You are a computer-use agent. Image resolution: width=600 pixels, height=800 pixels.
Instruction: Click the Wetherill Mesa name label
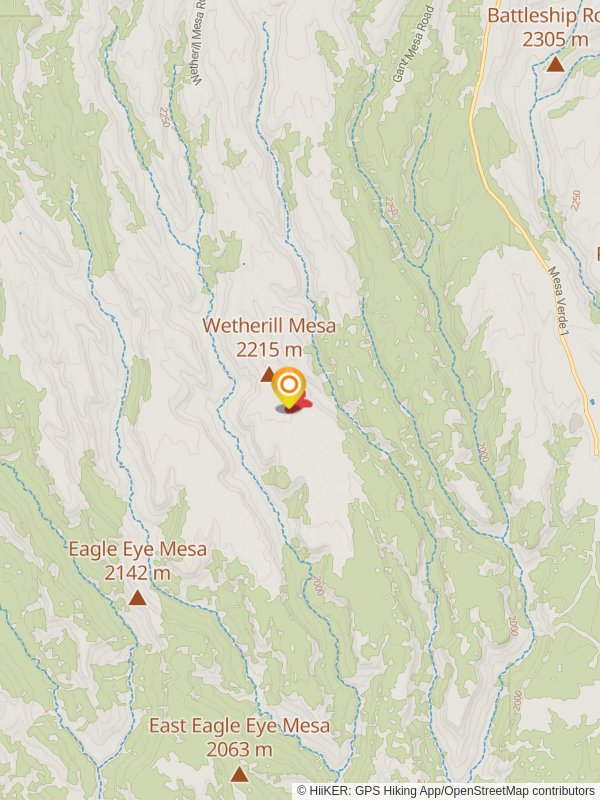tap(269, 326)
